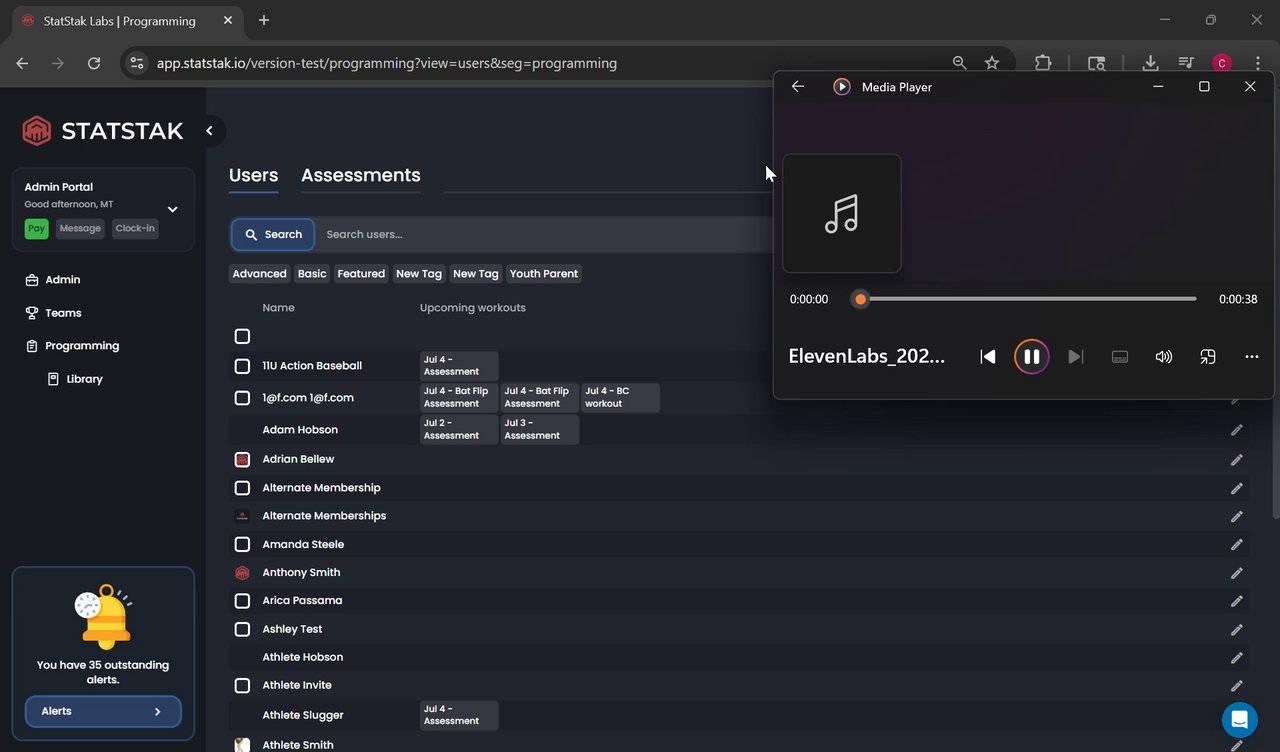Open edit pencil for Athlete Slugger

1237,716
